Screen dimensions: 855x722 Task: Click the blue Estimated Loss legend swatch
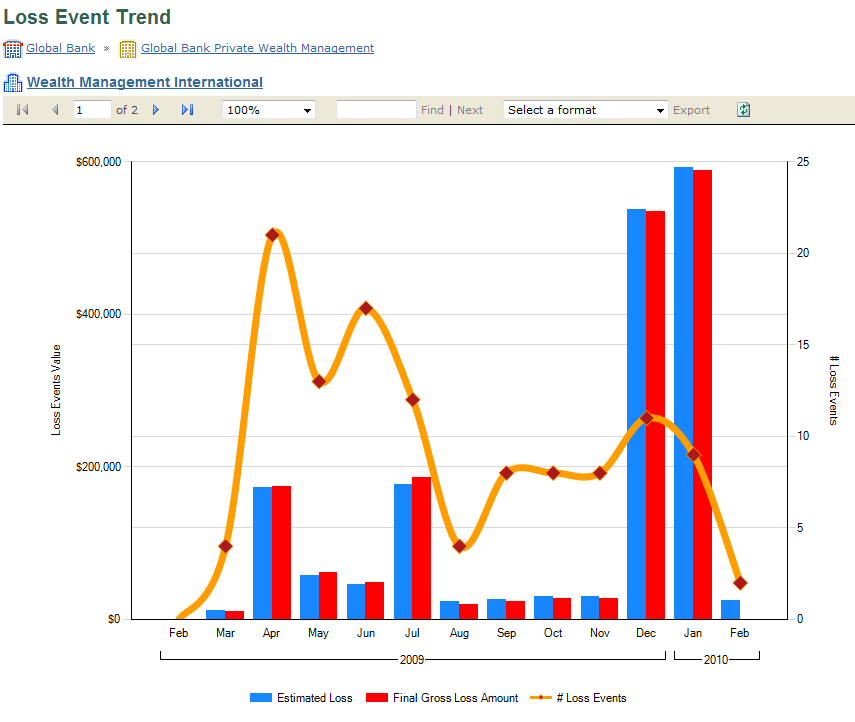[x=261, y=697]
